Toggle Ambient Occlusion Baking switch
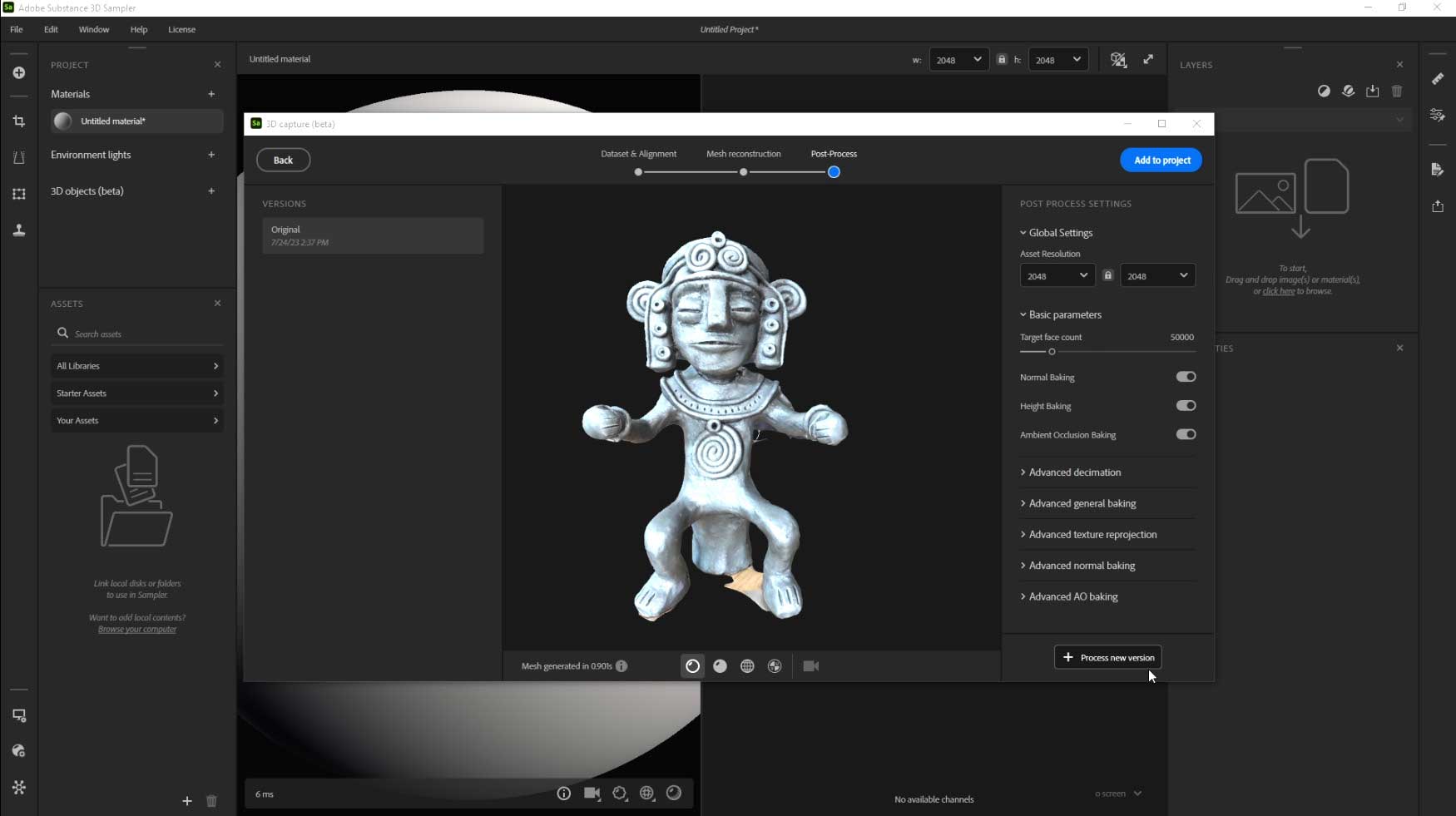The height and width of the screenshot is (816, 1456). (x=1186, y=434)
